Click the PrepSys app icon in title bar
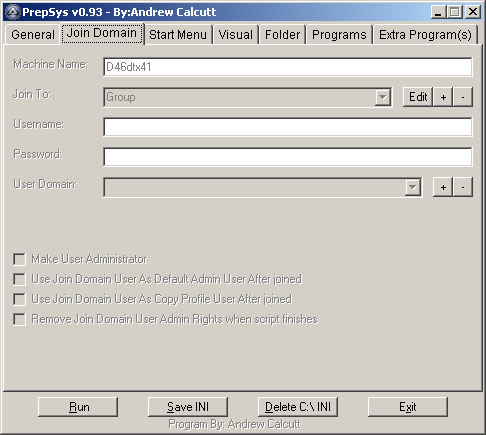The image size is (486, 435). pos(13,12)
